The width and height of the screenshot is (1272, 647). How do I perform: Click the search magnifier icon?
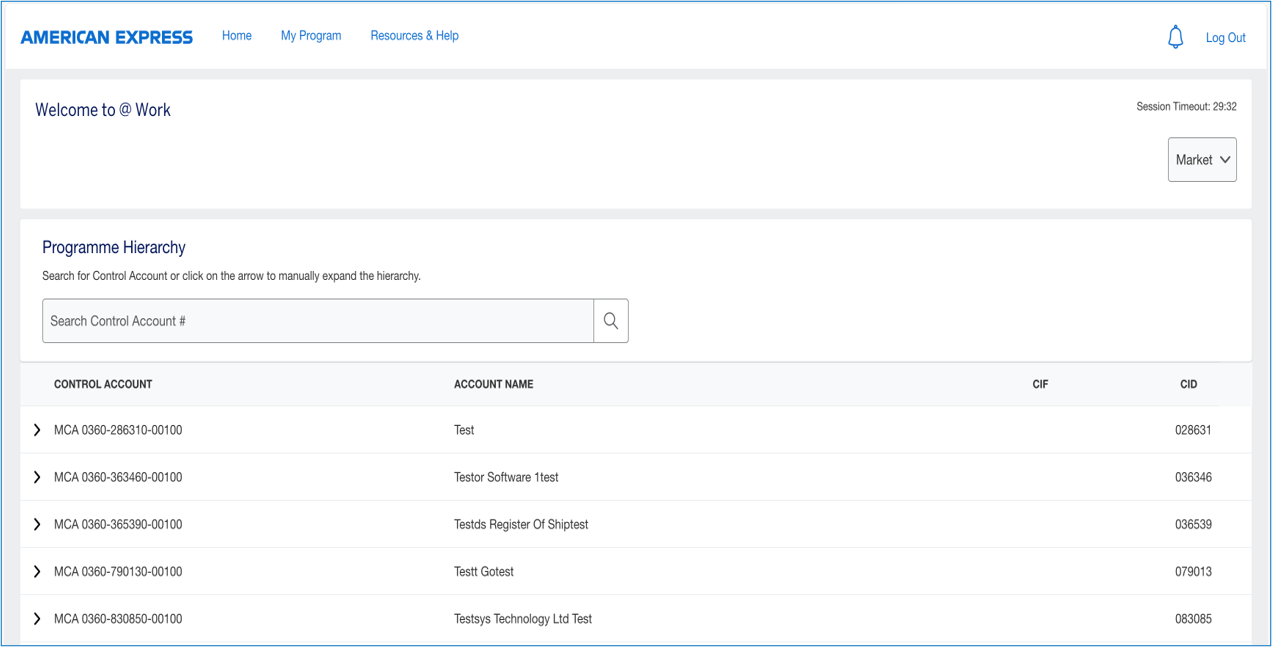(x=611, y=321)
